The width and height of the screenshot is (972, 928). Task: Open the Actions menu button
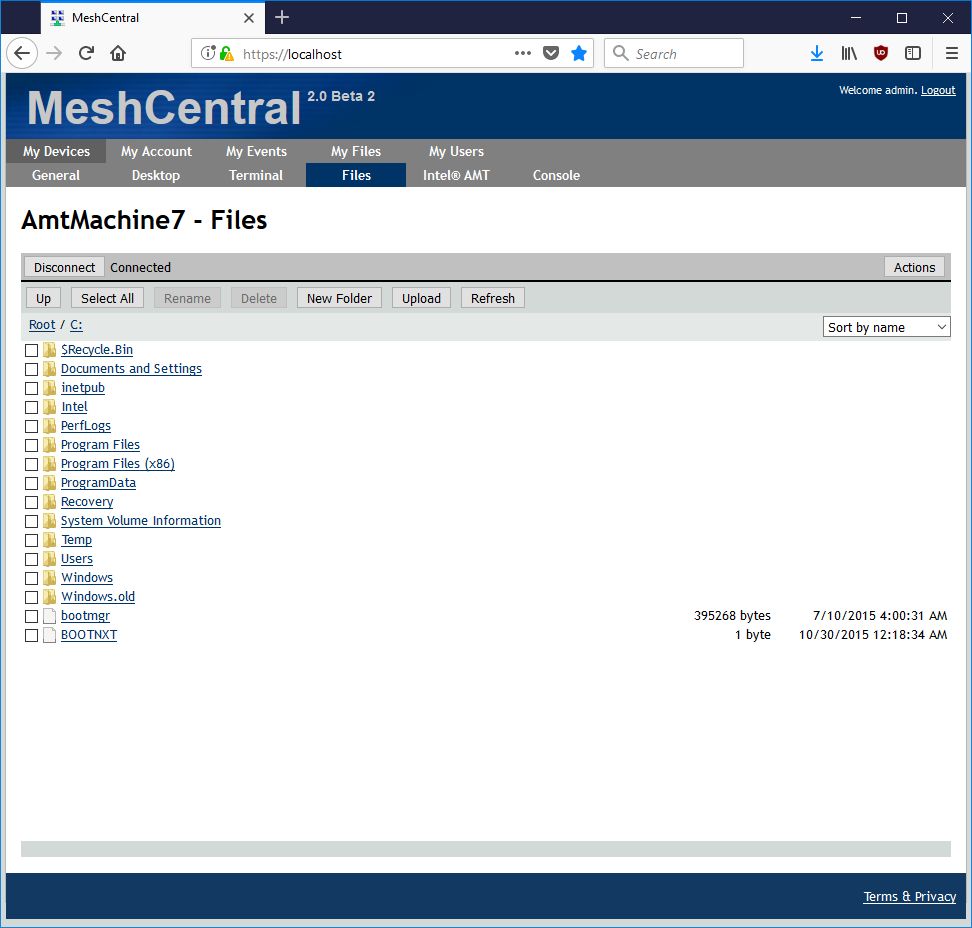coord(914,267)
